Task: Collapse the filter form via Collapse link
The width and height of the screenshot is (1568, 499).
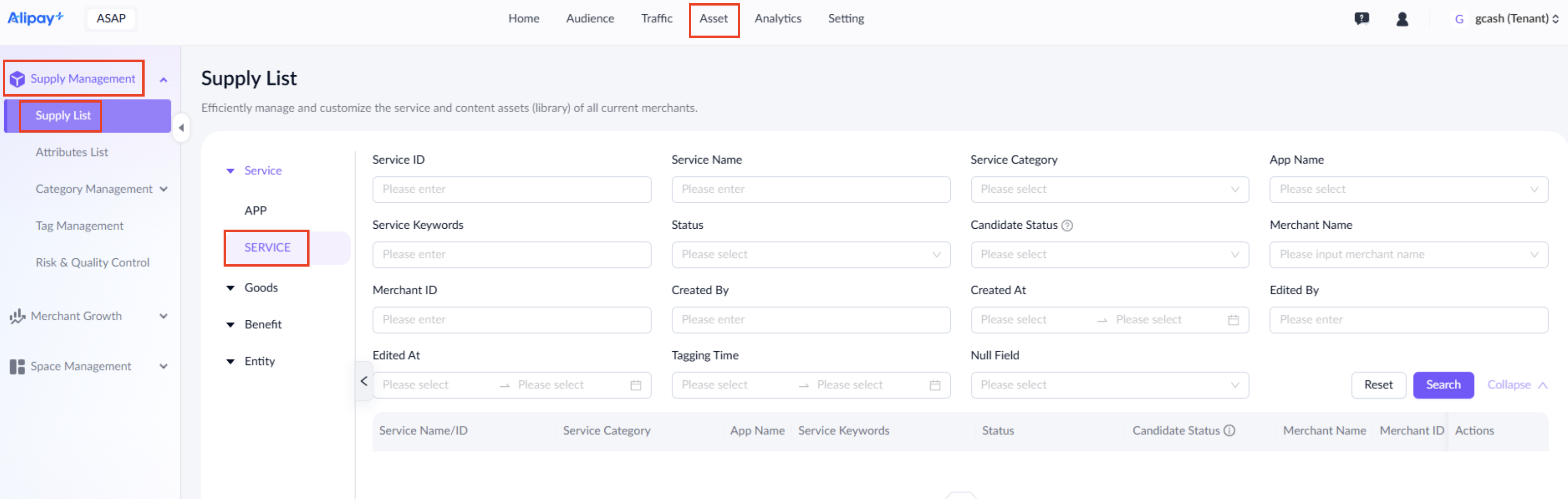Action: click(1516, 384)
